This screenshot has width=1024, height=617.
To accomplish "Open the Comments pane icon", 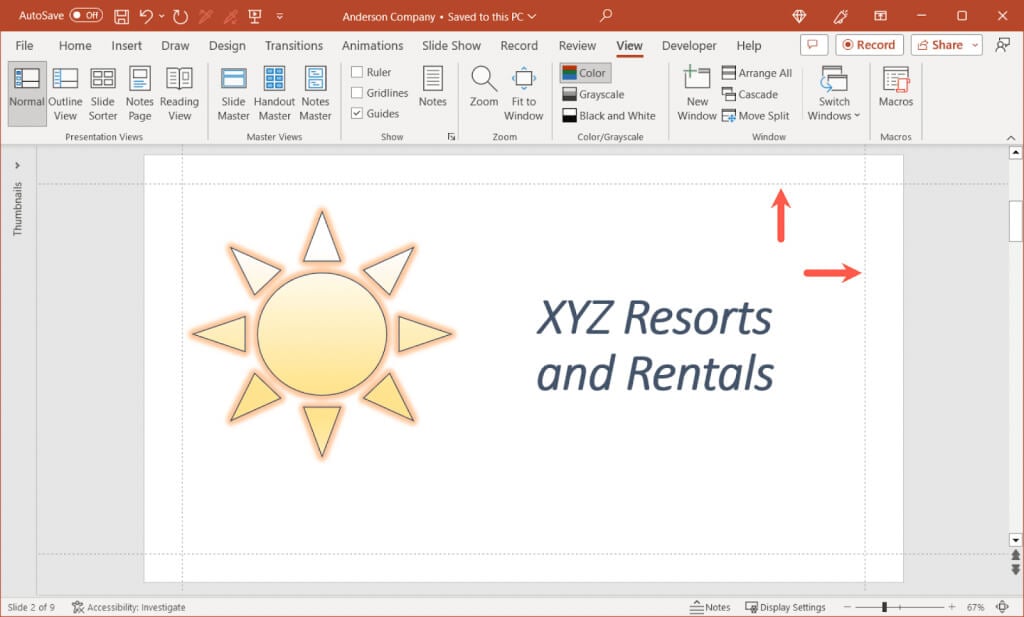I will coord(814,45).
